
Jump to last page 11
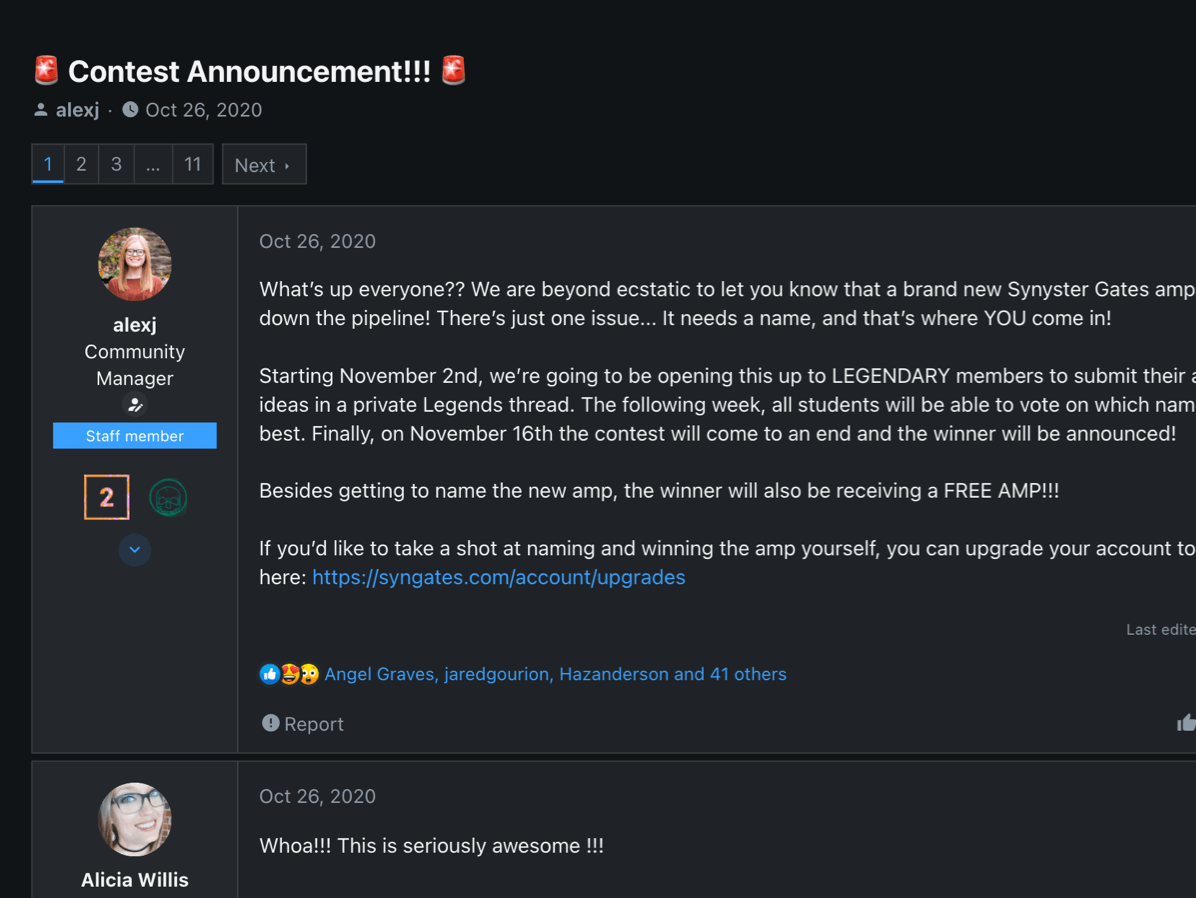tap(193, 164)
